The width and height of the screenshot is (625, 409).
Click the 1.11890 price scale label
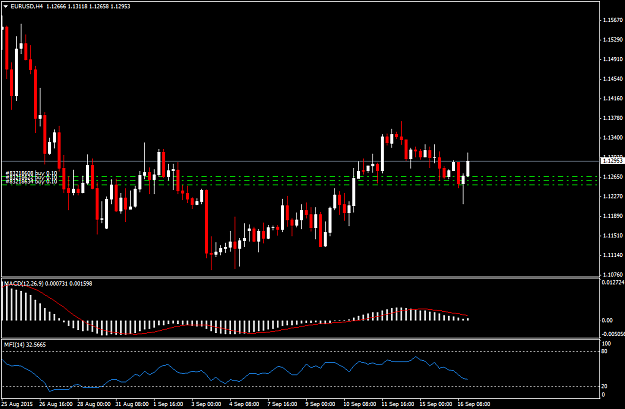tap(613, 216)
